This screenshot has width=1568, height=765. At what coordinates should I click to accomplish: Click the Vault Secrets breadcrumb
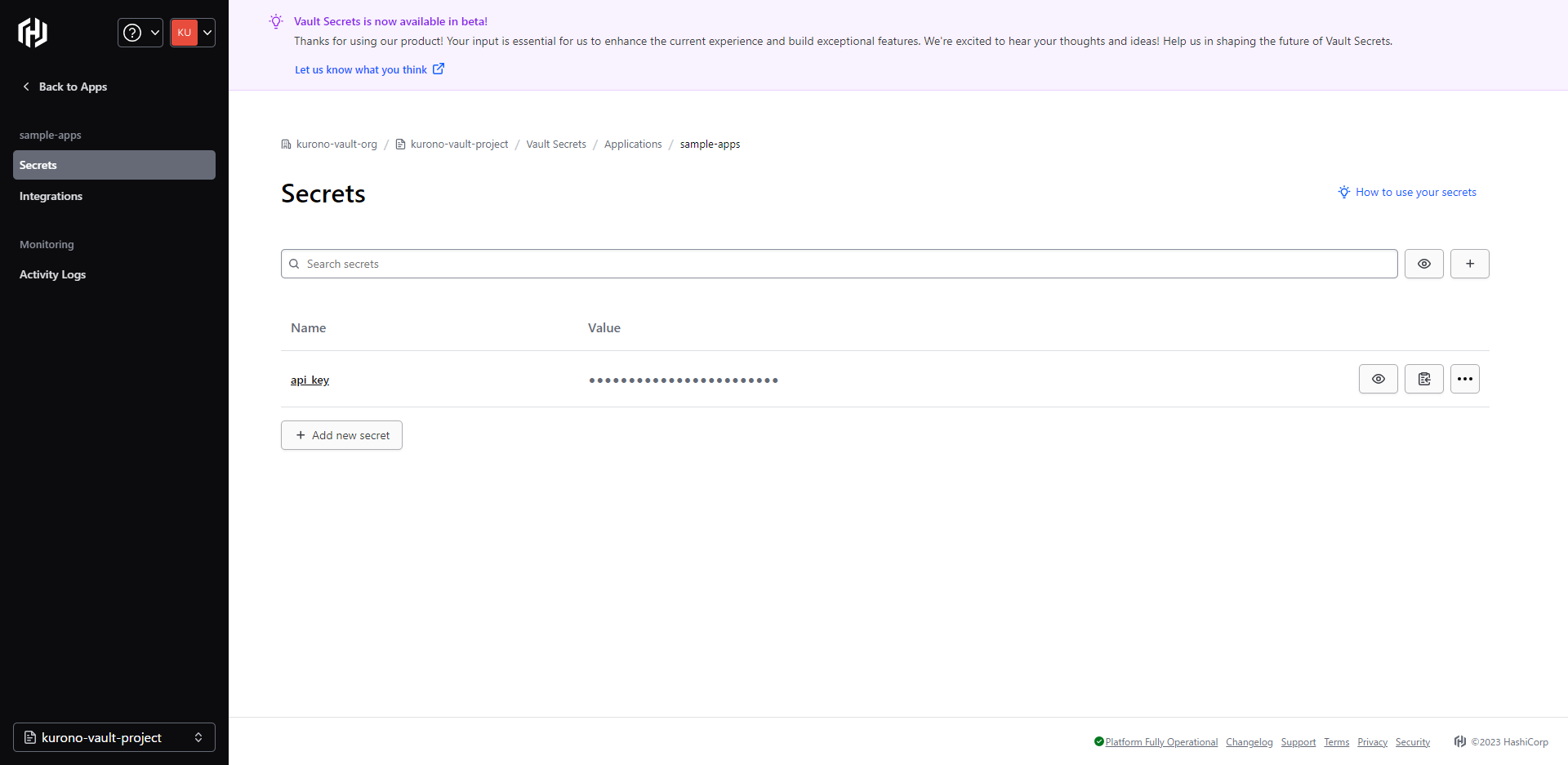click(x=556, y=144)
